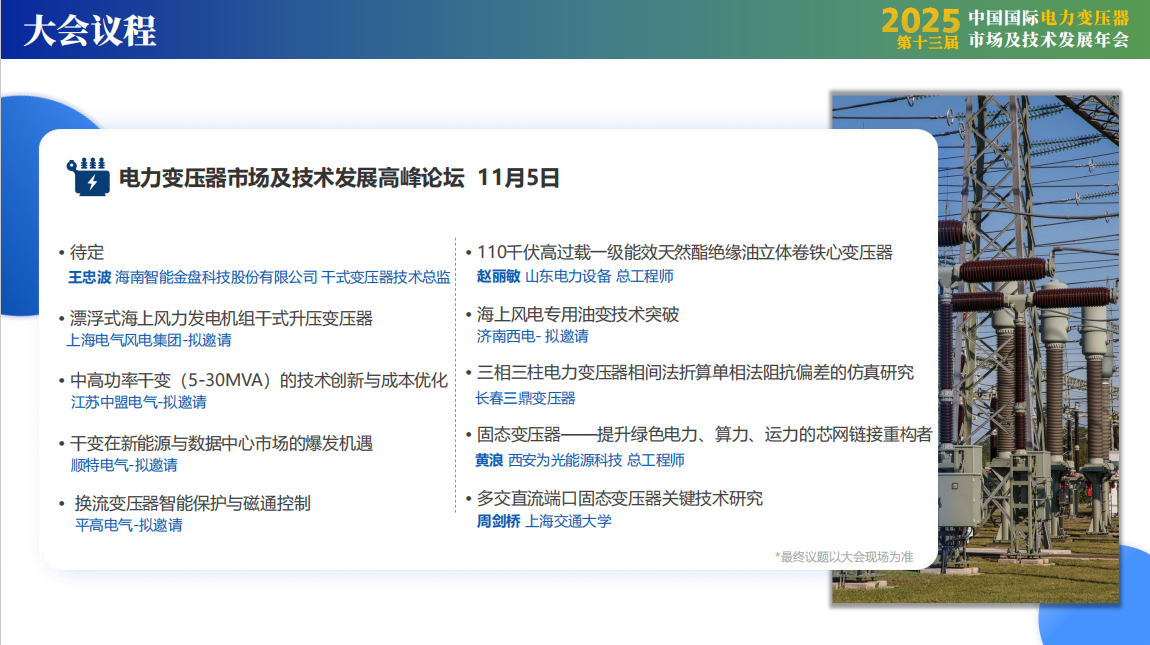Select topic '中高功率干变（5-30MVA）的技术创新与成本优化'
This screenshot has width=1150, height=645.
pos(258,380)
